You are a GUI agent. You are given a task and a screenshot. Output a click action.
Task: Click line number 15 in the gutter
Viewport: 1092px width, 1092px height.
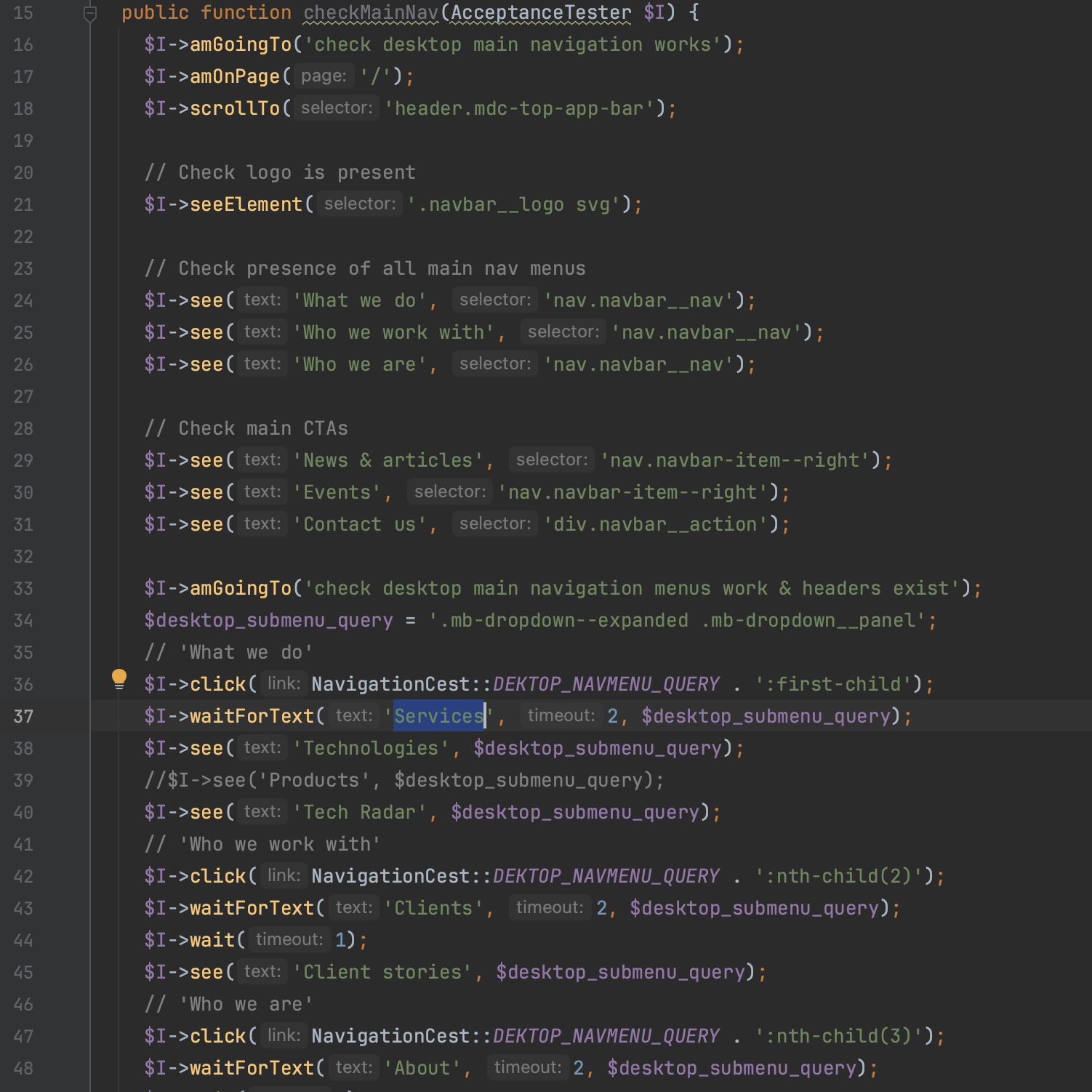[x=23, y=13]
